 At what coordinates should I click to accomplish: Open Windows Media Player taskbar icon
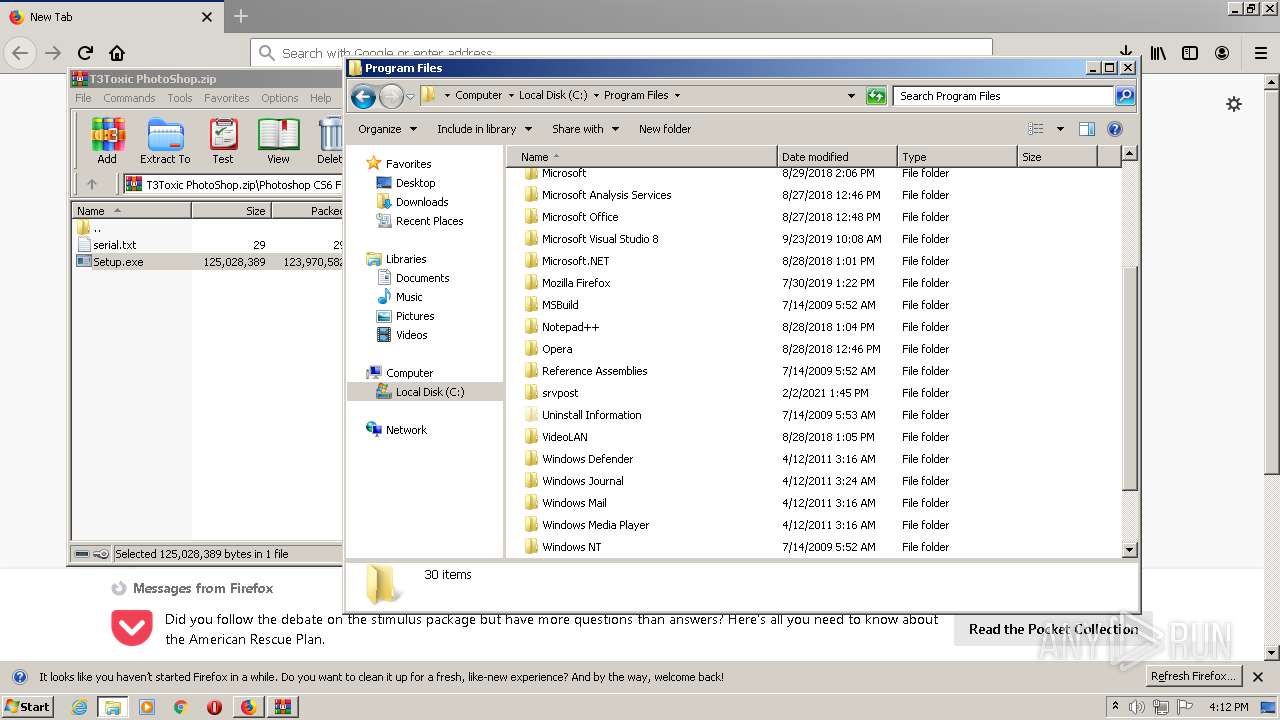[147, 707]
